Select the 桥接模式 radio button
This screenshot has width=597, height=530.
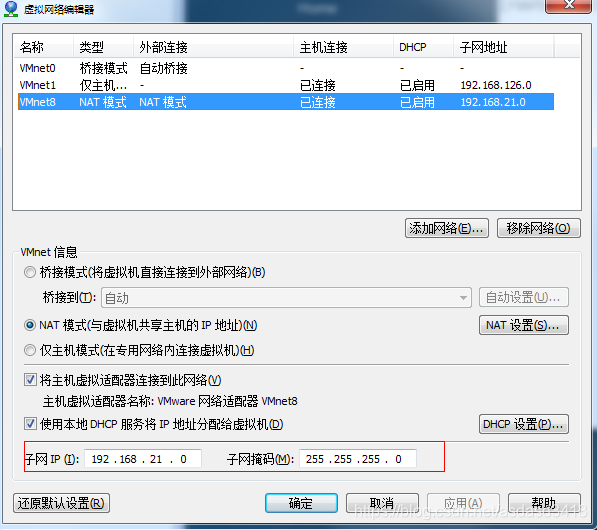30,272
